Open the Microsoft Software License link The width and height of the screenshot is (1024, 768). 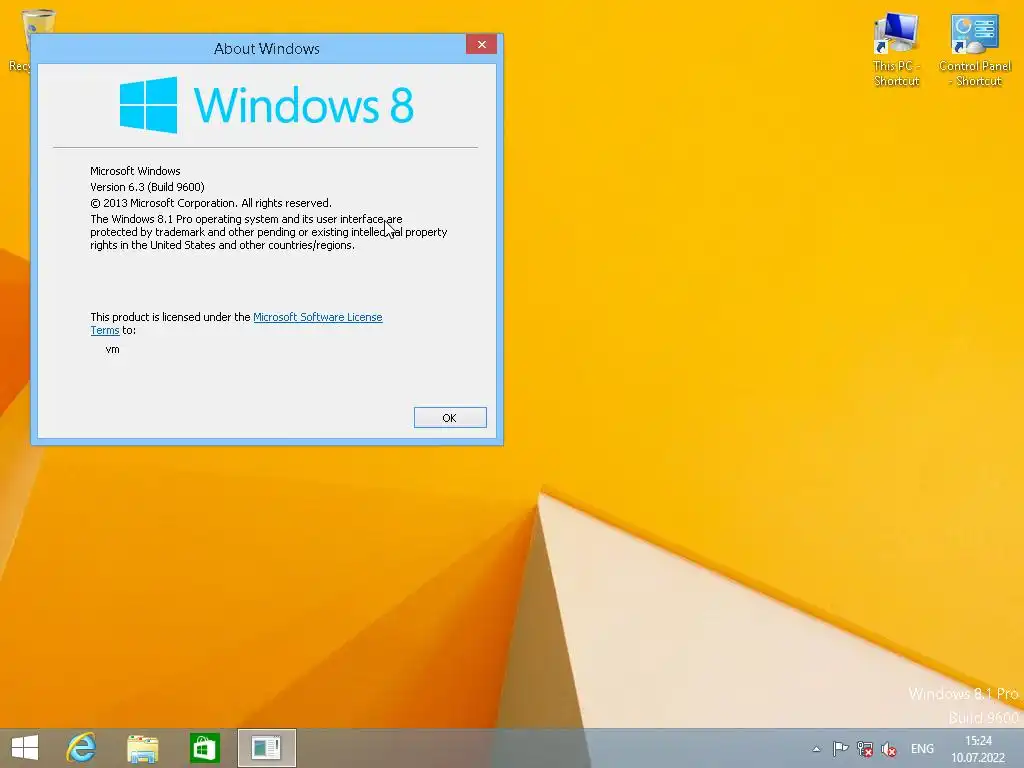tap(317, 317)
